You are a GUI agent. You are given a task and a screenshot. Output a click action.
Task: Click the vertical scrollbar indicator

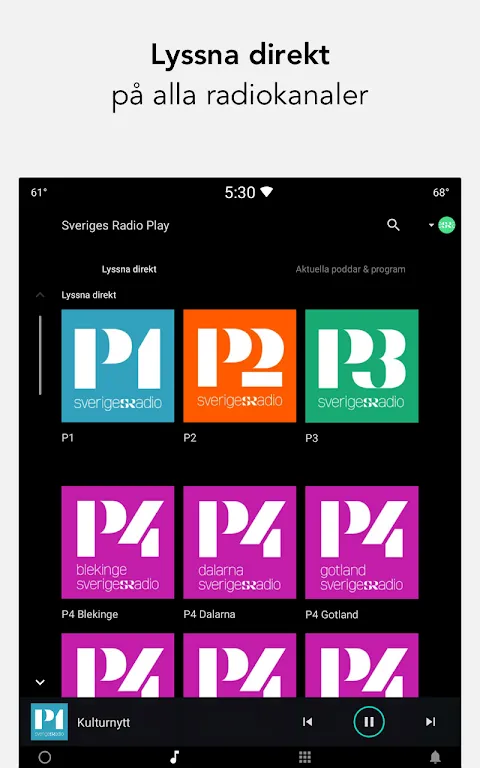40,356
